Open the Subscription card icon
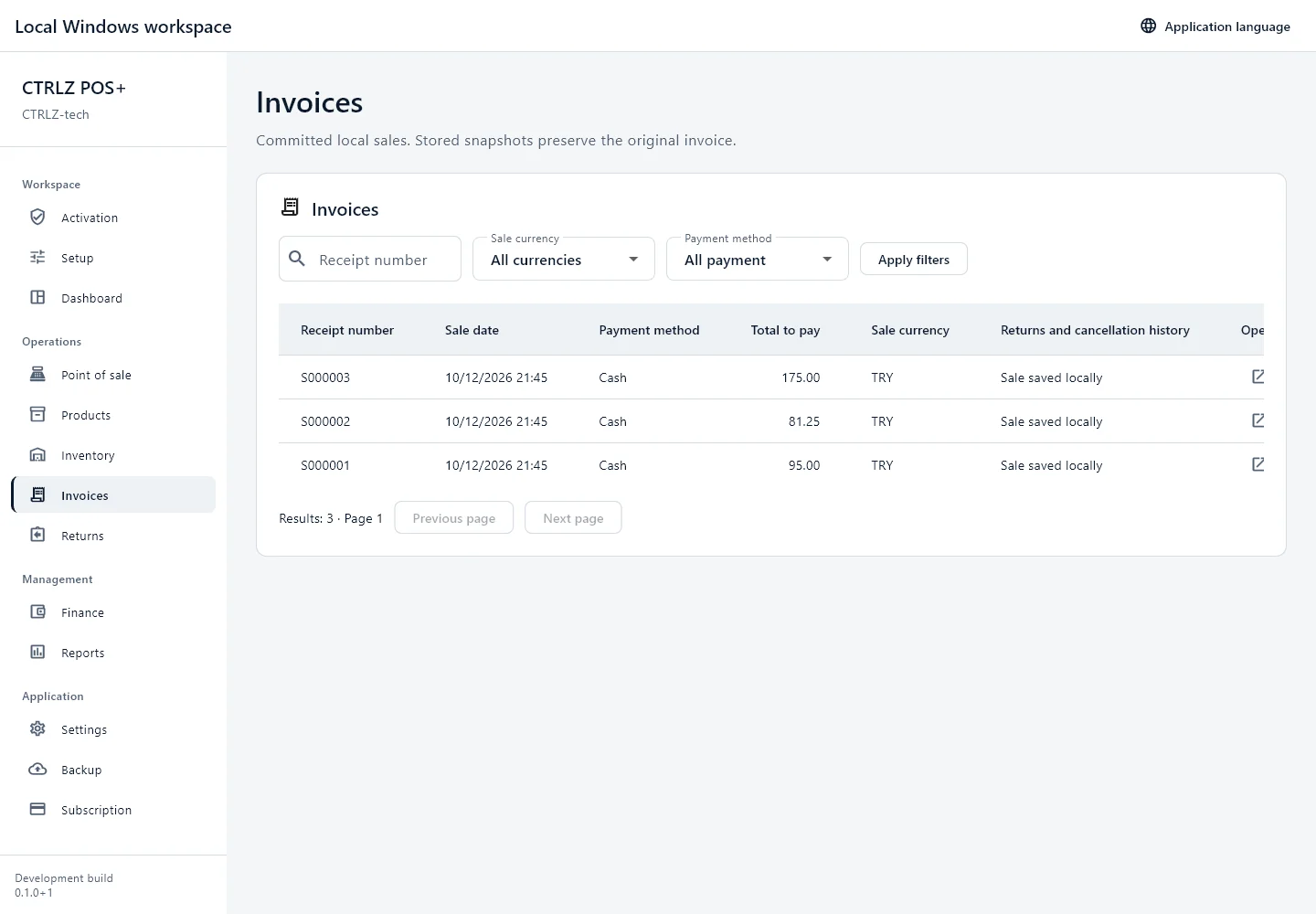This screenshot has height=914, width=1316. (x=37, y=809)
